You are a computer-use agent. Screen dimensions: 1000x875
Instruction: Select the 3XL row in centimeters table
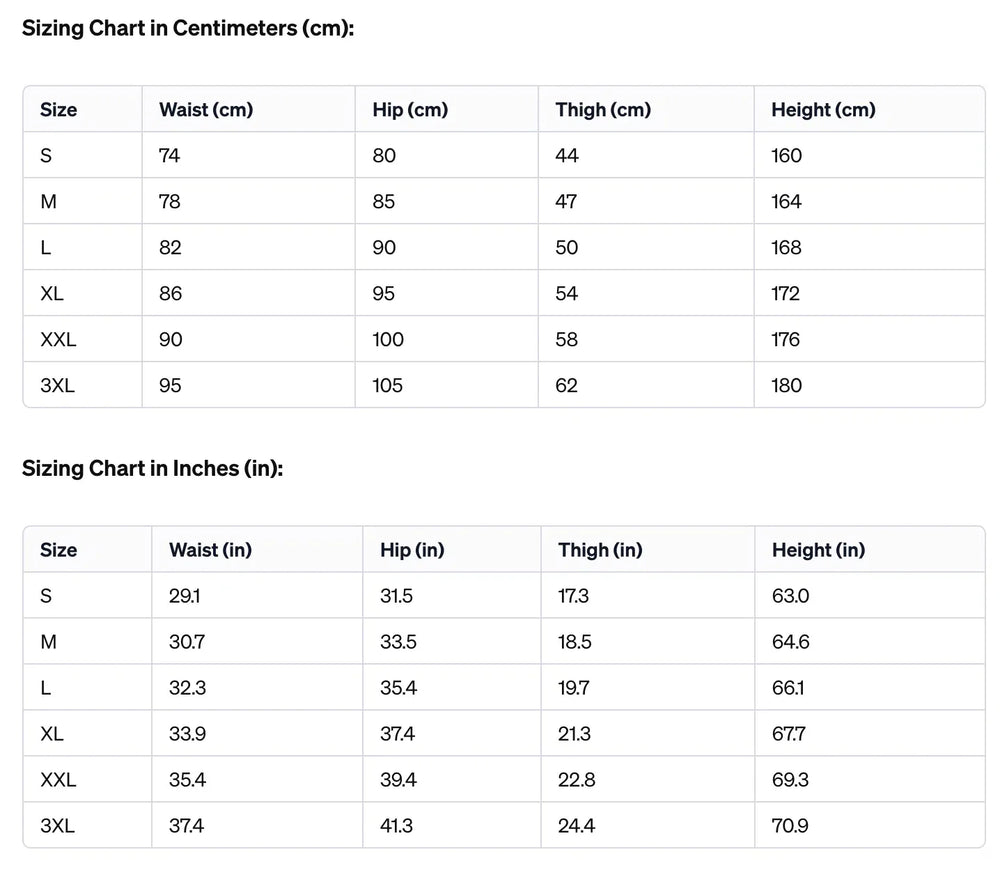[x=57, y=385]
